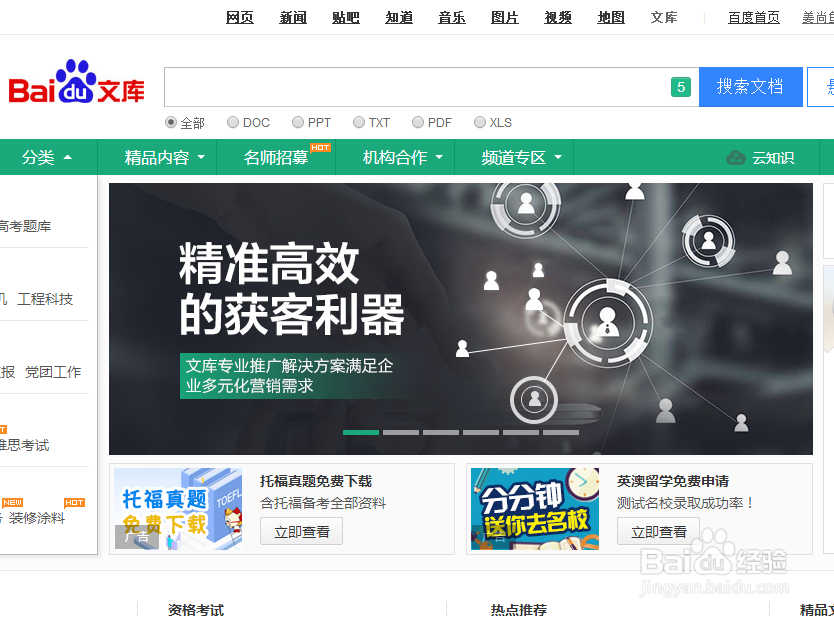Image resolution: width=834 pixels, height=617 pixels.
Task: Go to 图片 in the top navigation
Action: pos(505,18)
